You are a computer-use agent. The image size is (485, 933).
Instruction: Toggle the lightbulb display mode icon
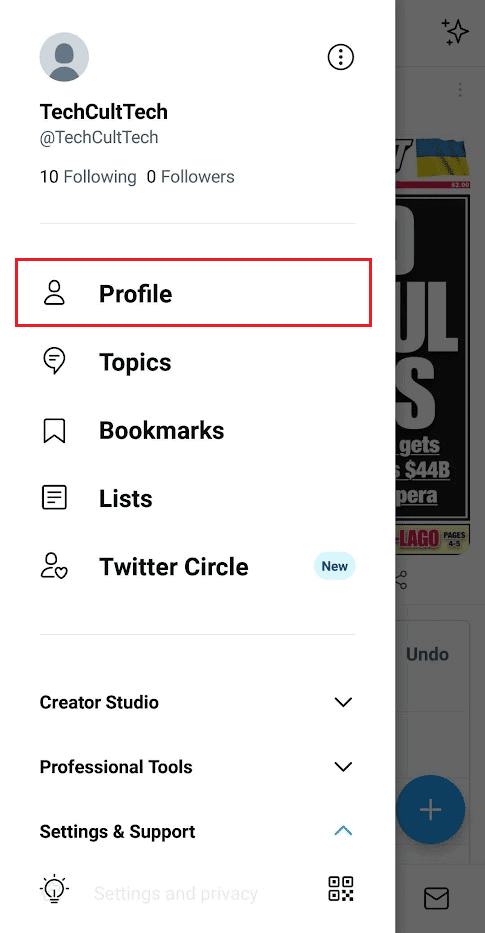55,889
